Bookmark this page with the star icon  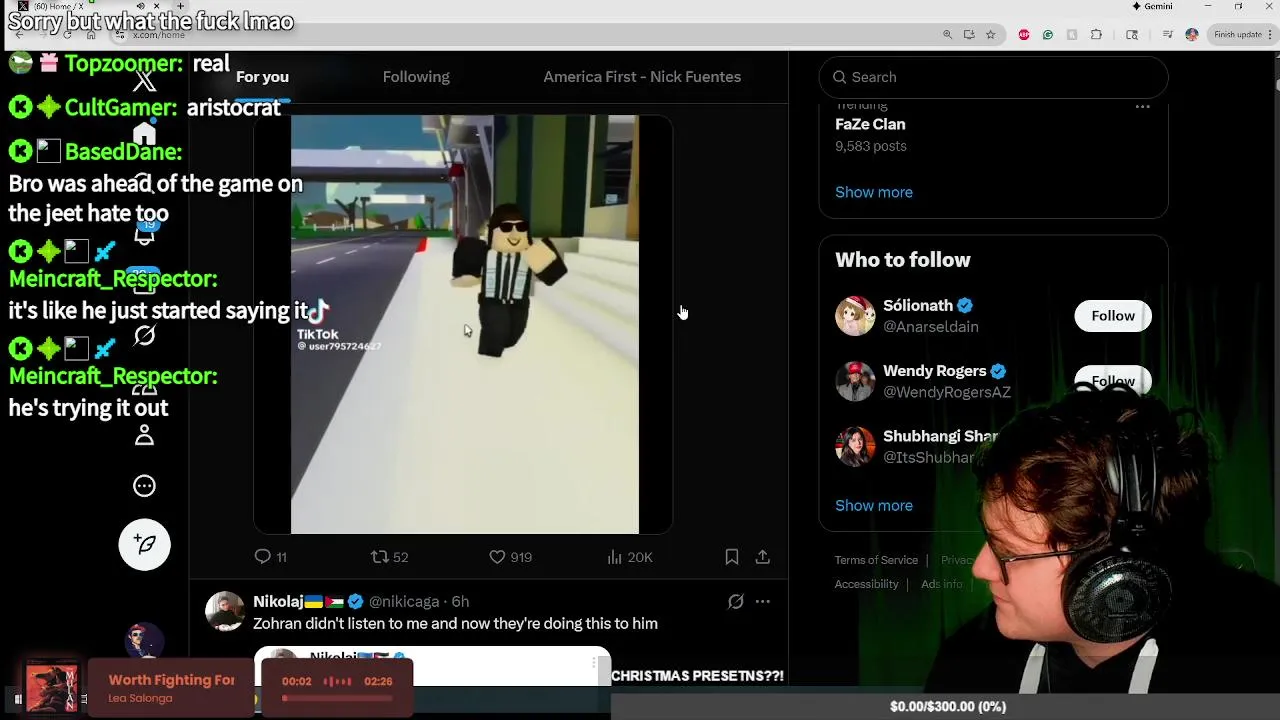pos(991,34)
